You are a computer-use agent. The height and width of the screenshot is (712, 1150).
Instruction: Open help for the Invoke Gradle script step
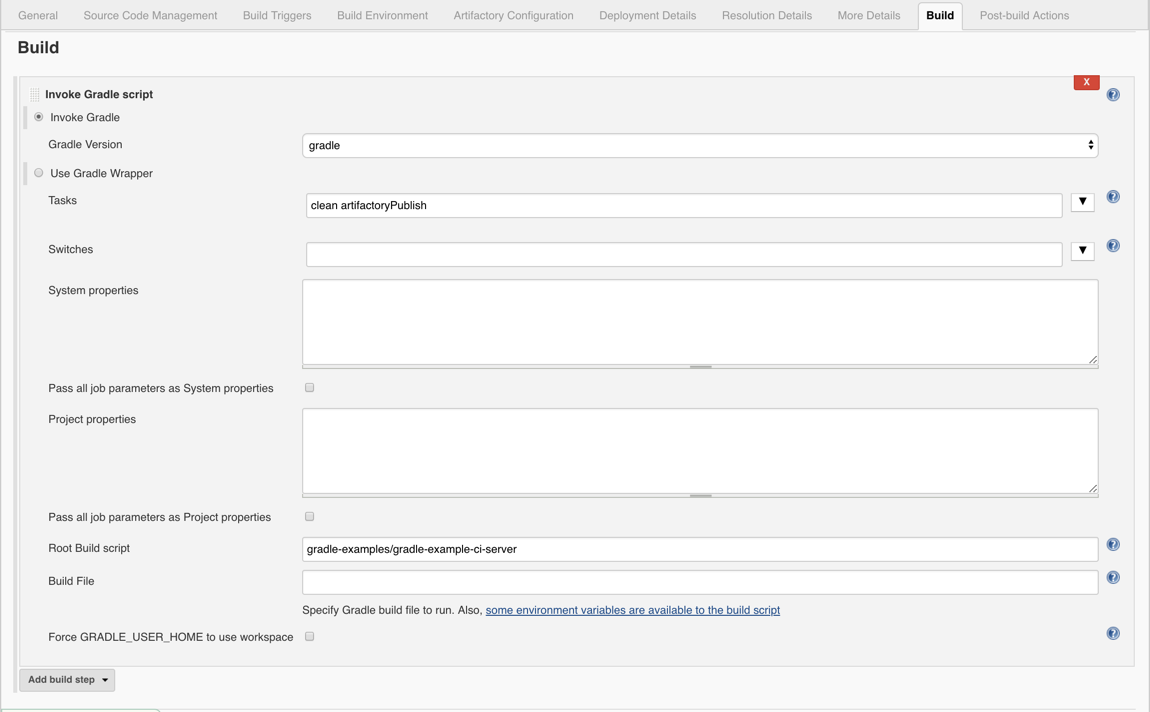[1113, 94]
